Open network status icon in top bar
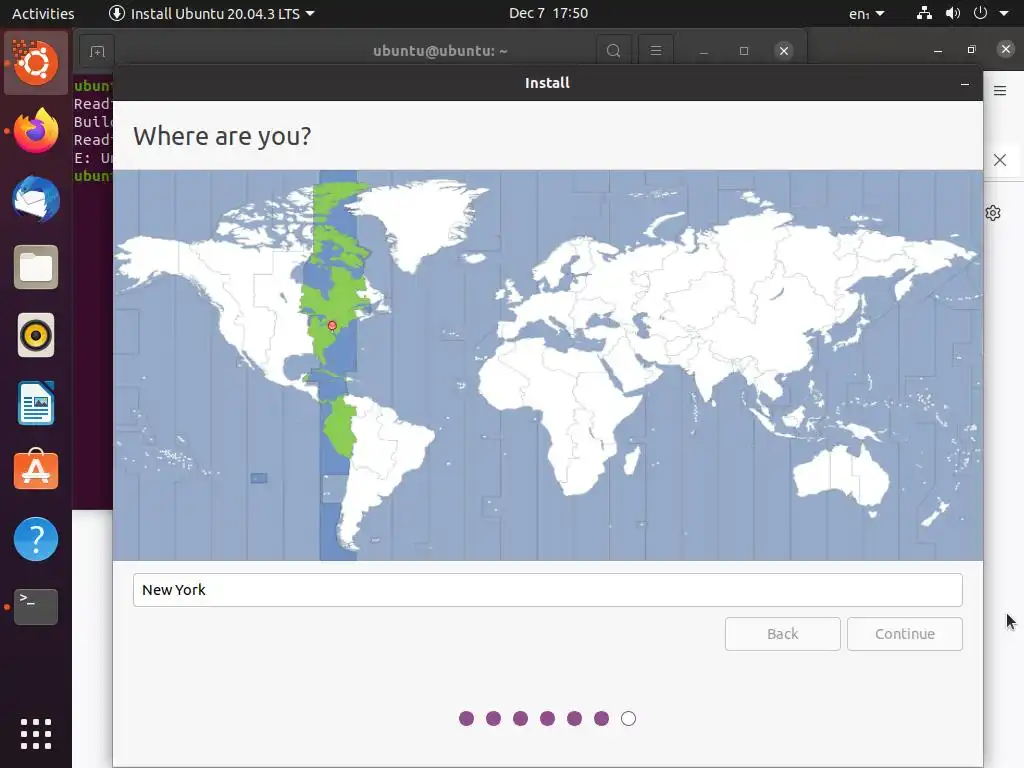Image resolution: width=1024 pixels, height=768 pixels. click(x=924, y=13)
